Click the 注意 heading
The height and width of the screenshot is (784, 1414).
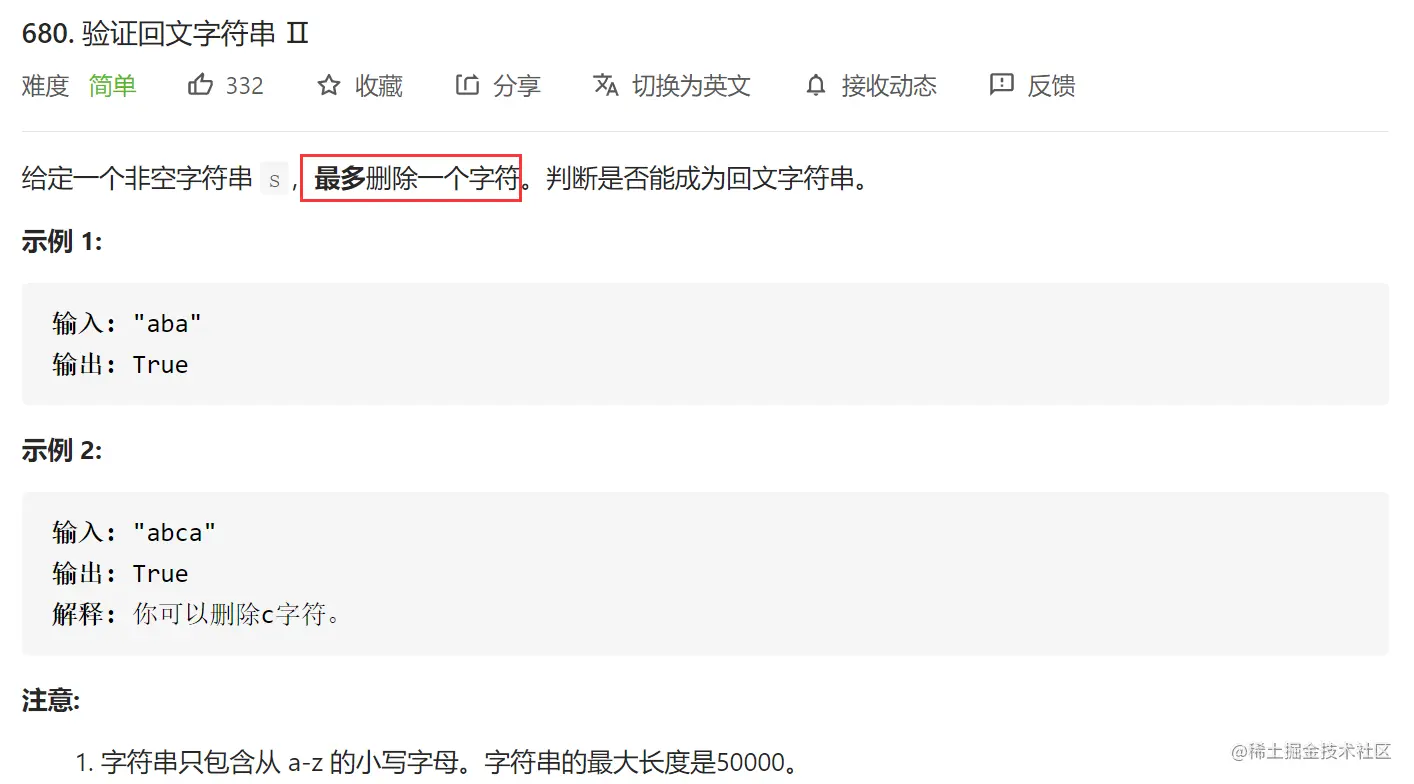pos(51,701)
